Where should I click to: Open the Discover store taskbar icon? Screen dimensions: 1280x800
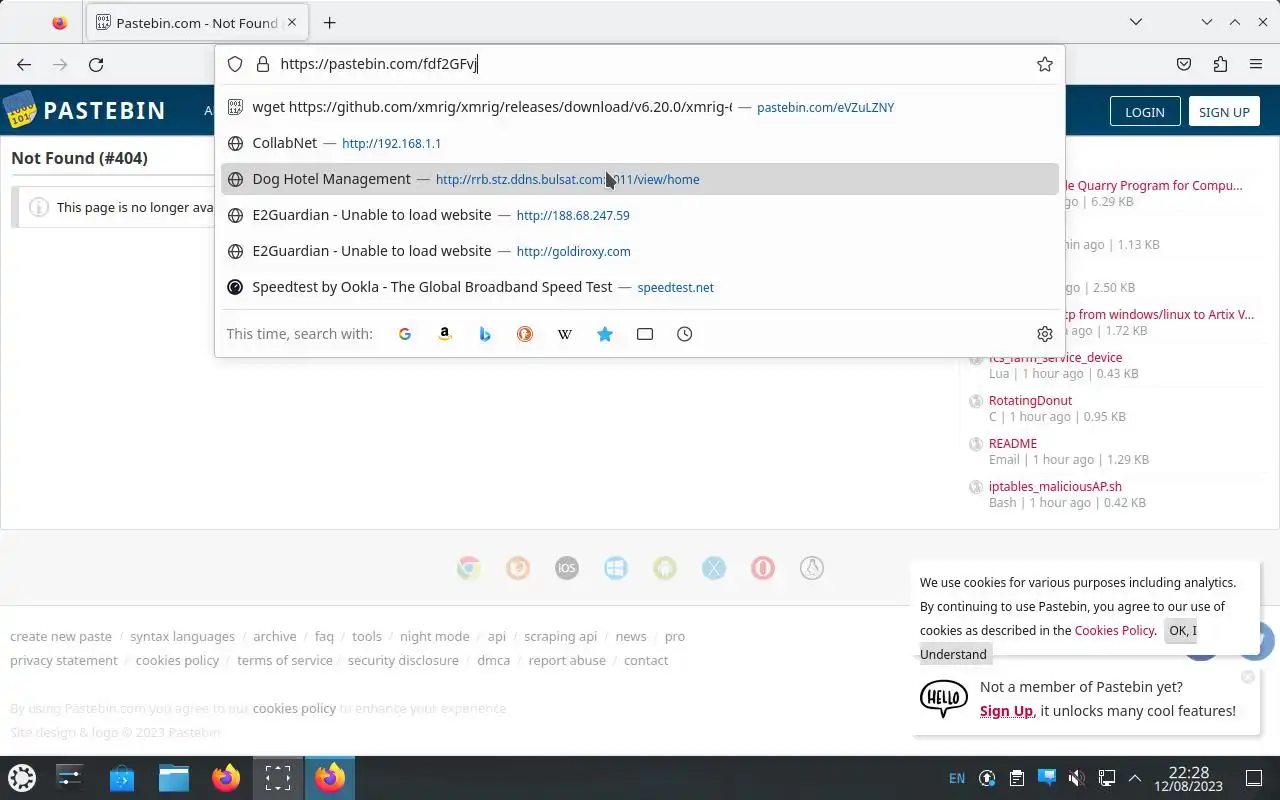[122, 777]
